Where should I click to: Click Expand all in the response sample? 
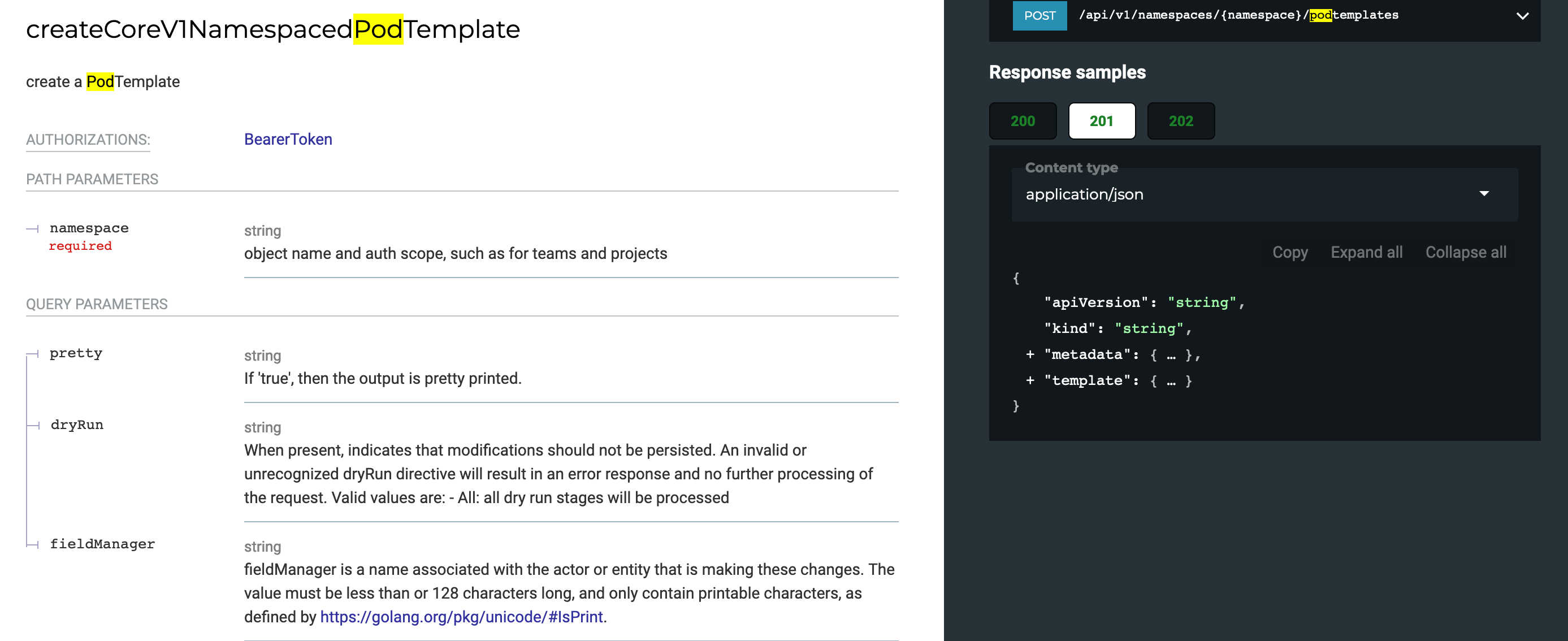tap(1367, 252)
